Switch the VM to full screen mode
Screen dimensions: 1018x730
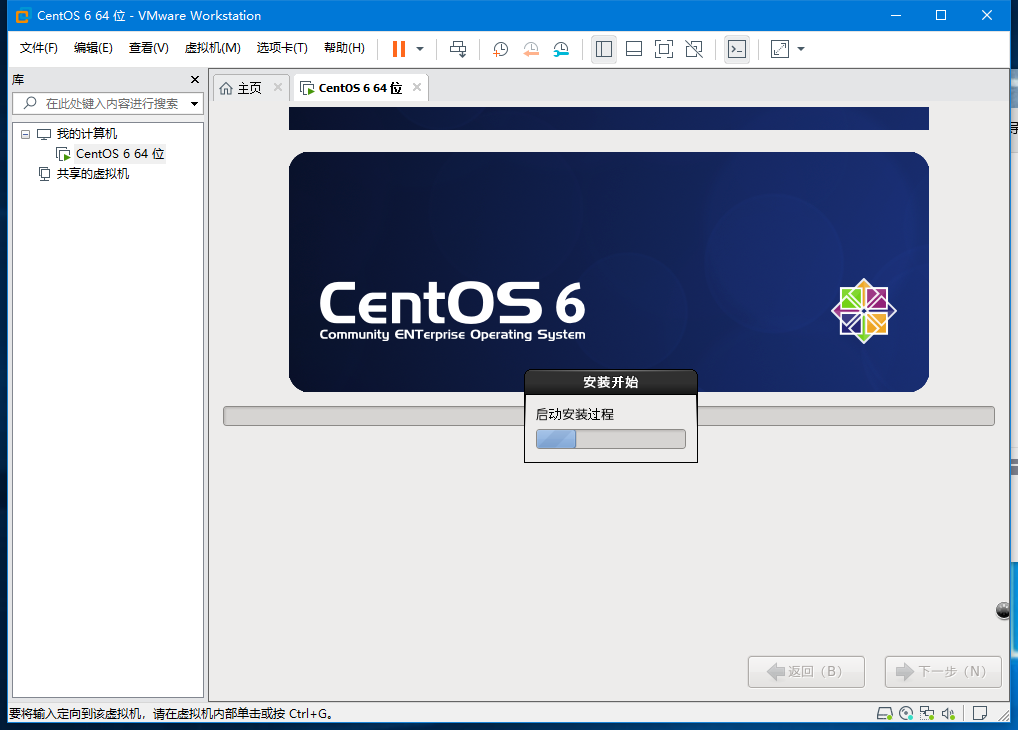[663, 48]
